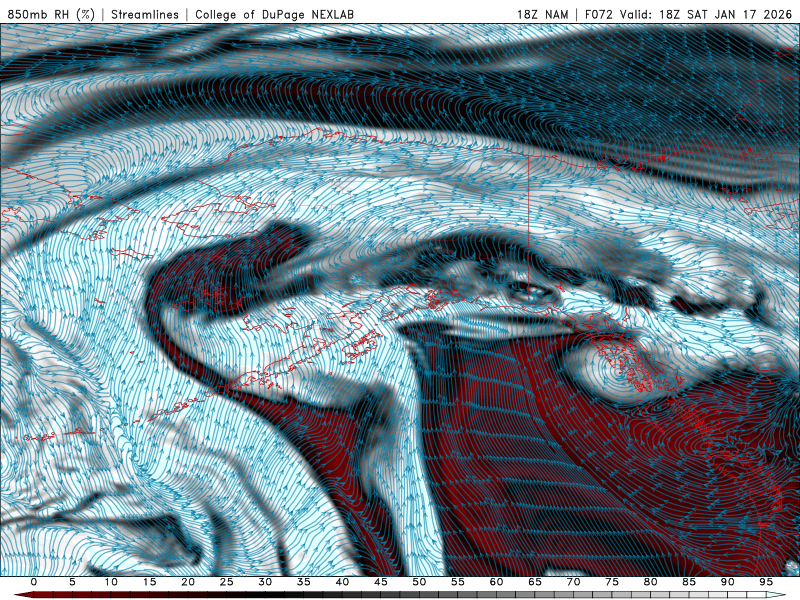The width and height of the screenshot is (800, 600).
Task: Click the "35" colorbar scale label
Action: pyautogui.click(x=304, y=582)
